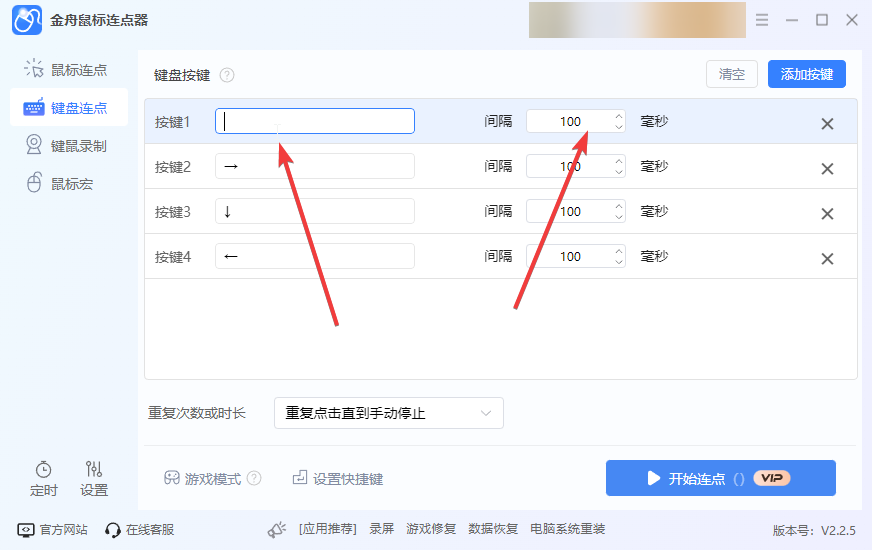Click the 清空 clear button
The width and height of the screenshot is (872, 550).
(x=731, y=74)
